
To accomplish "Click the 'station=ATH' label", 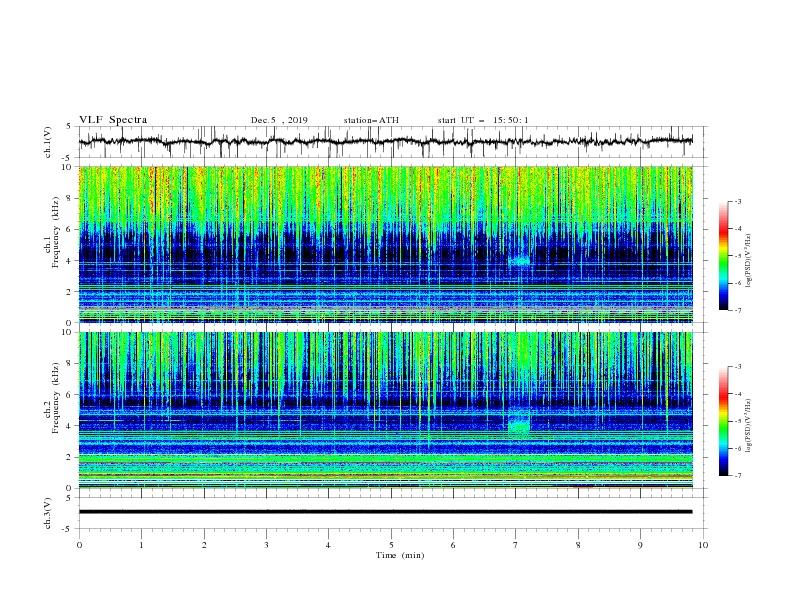I will (x=371, y=120).
